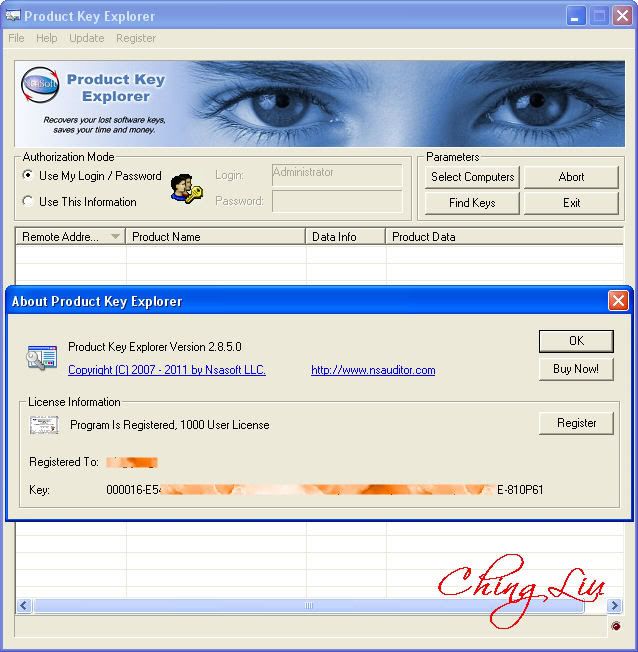Click the Buy Now! button

click(x=575, y=369)
